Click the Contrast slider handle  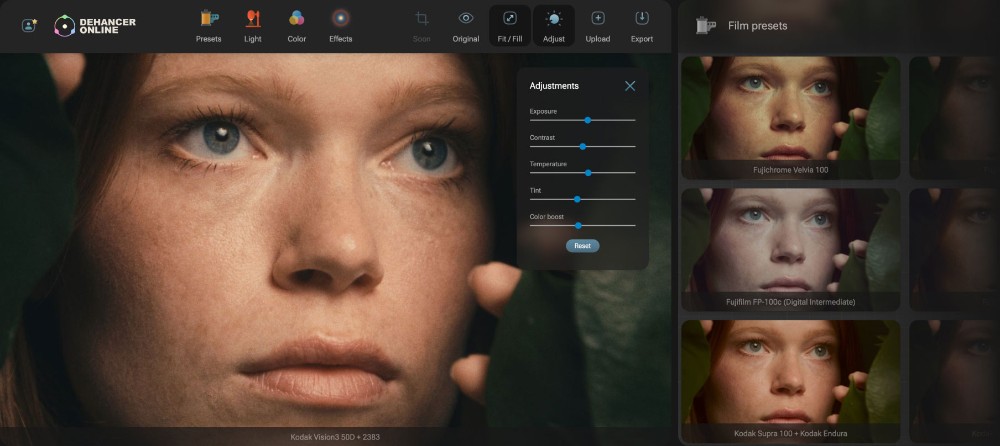(583, 146)
